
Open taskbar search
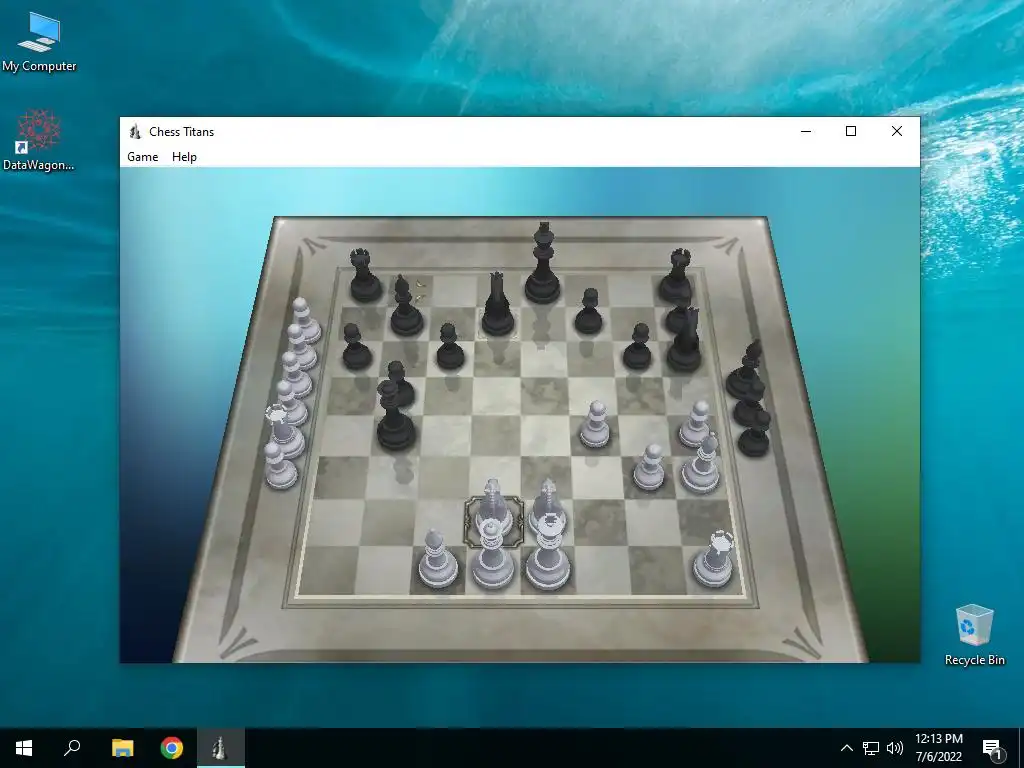(72, 748)
